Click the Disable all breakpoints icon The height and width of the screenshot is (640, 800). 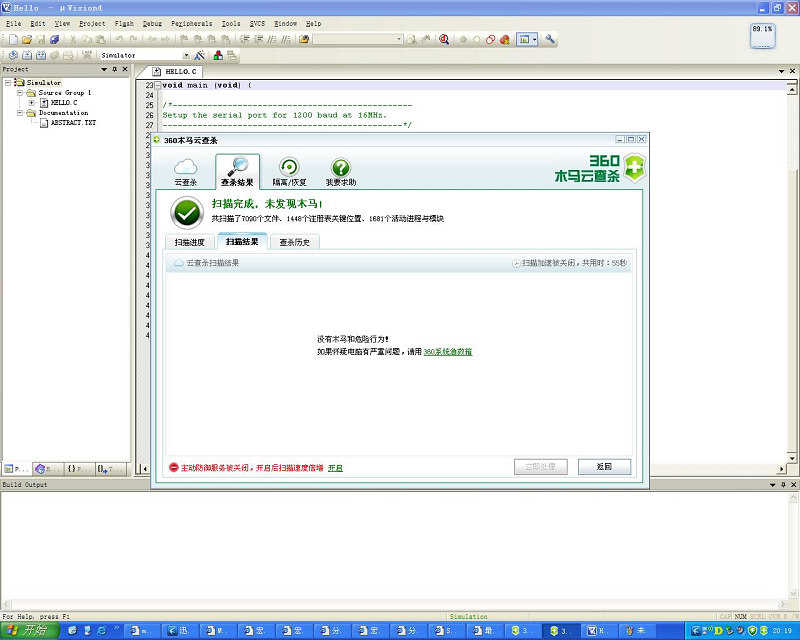(490, 39)
